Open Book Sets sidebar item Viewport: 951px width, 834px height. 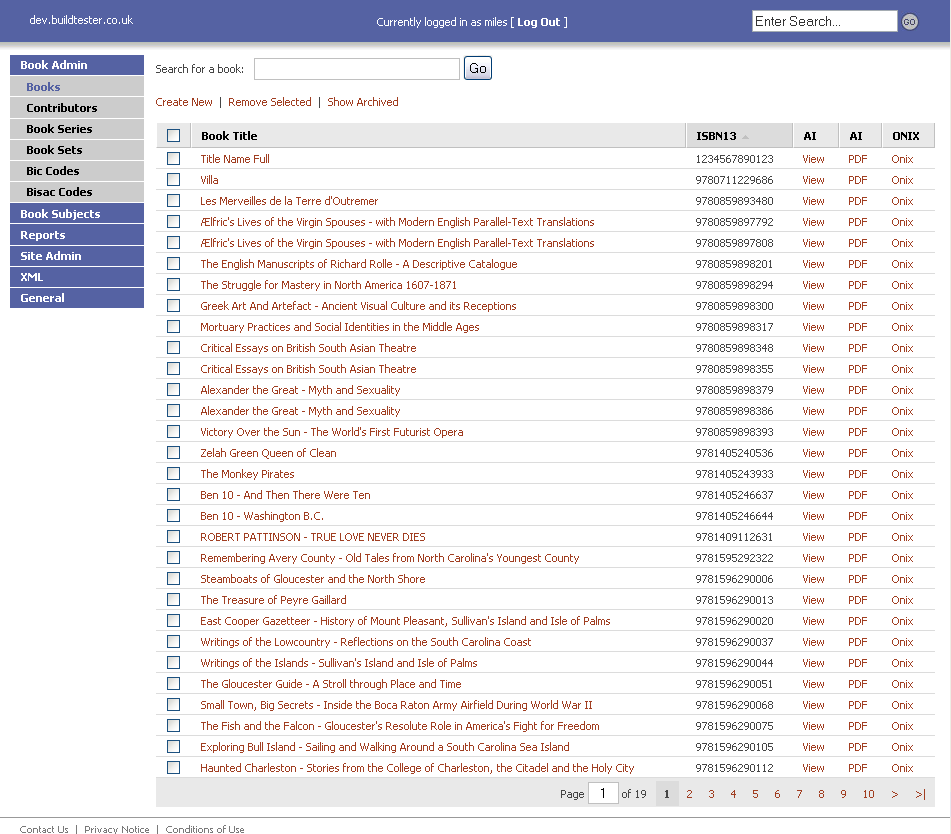pyautogui.click(x=77, y=150)
